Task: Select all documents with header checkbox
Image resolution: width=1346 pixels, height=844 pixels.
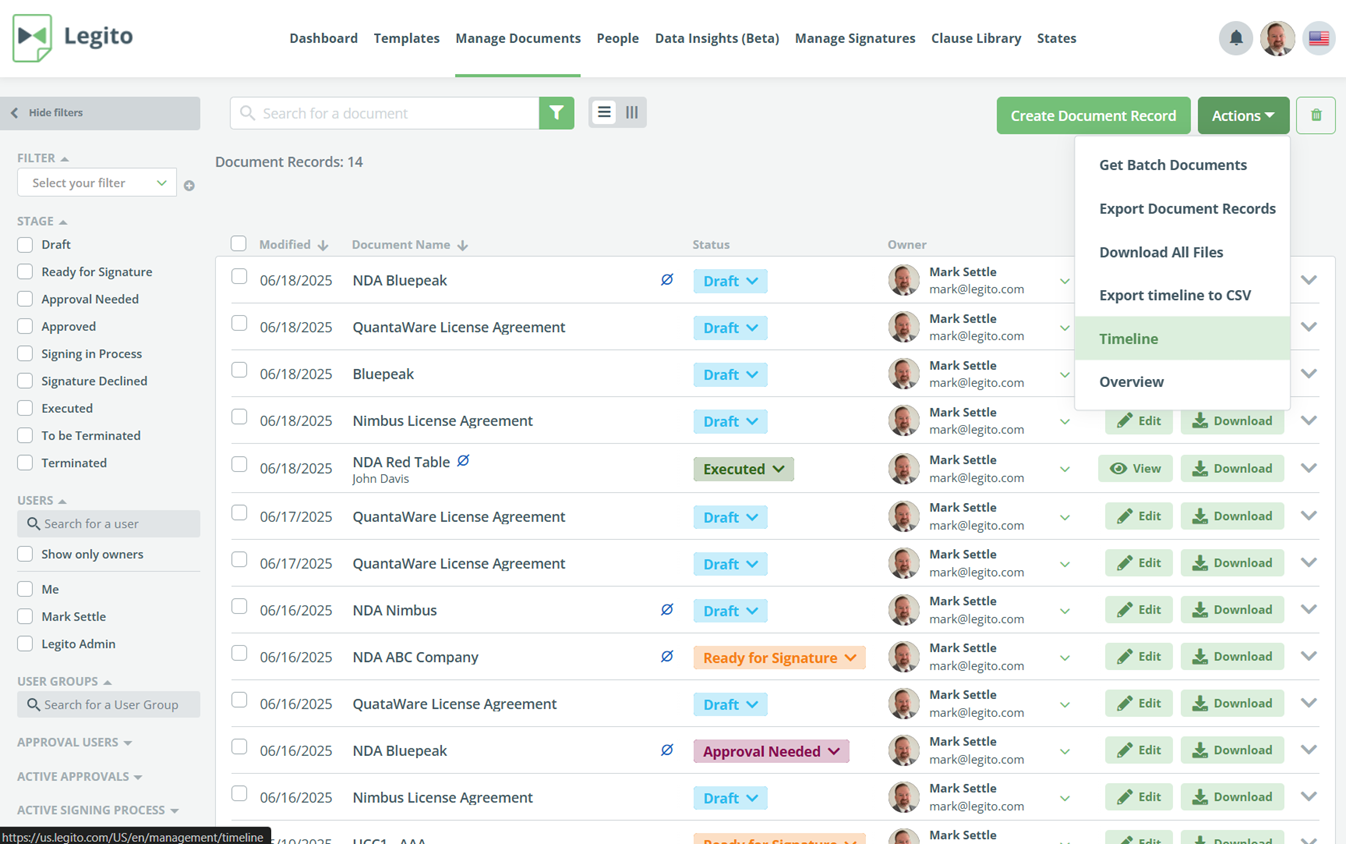Action: (x=238, y=243)
